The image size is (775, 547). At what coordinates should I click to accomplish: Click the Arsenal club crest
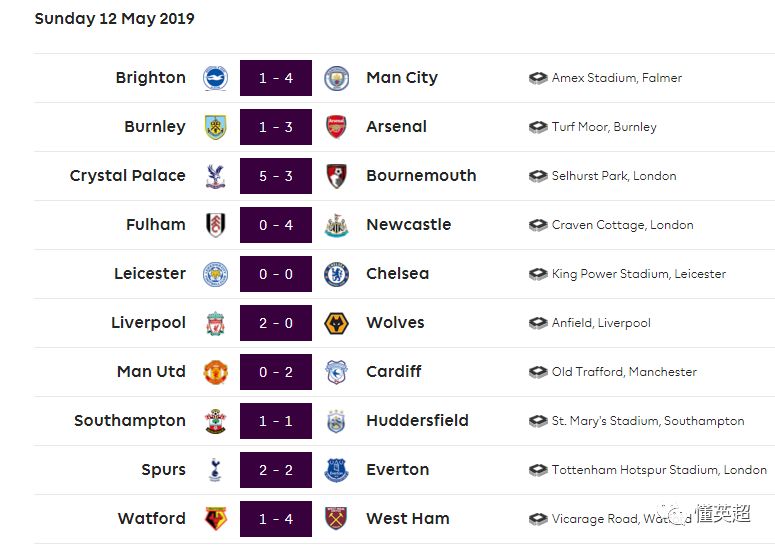(336, 126)
